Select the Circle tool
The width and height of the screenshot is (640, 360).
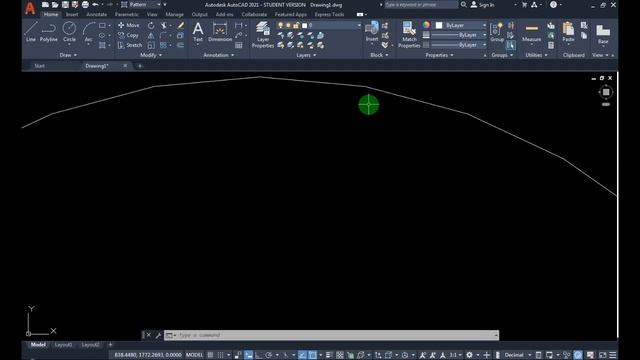69,32
